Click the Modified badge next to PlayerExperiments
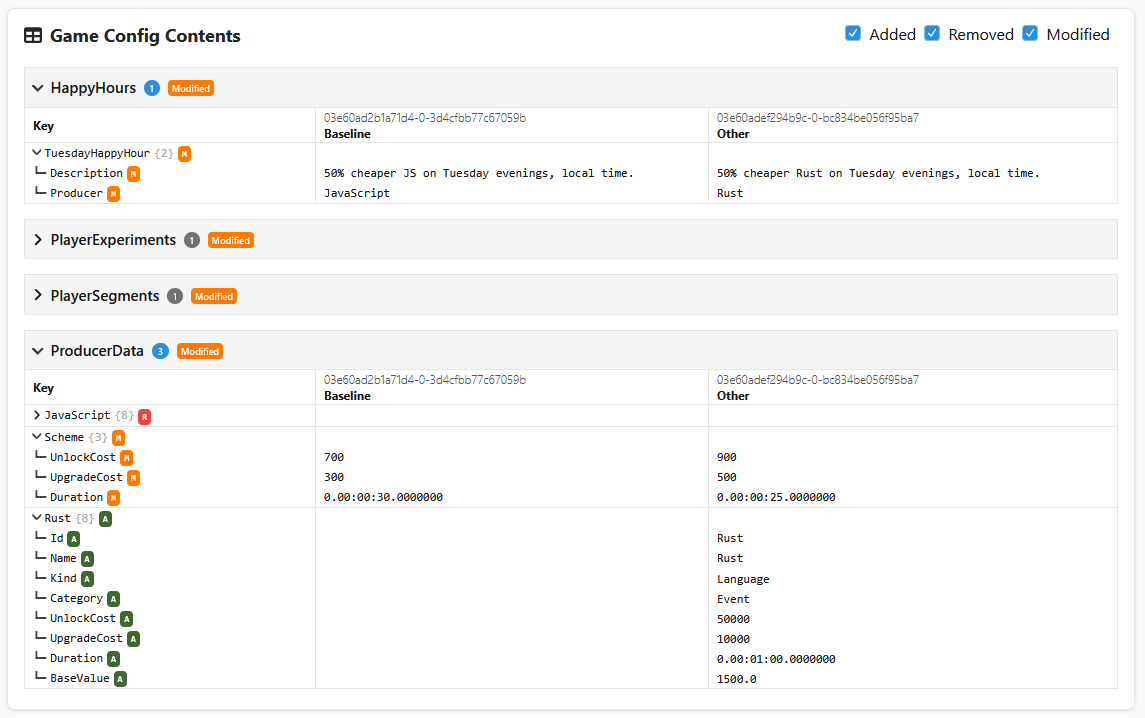1145x718 pixels. 231,240
